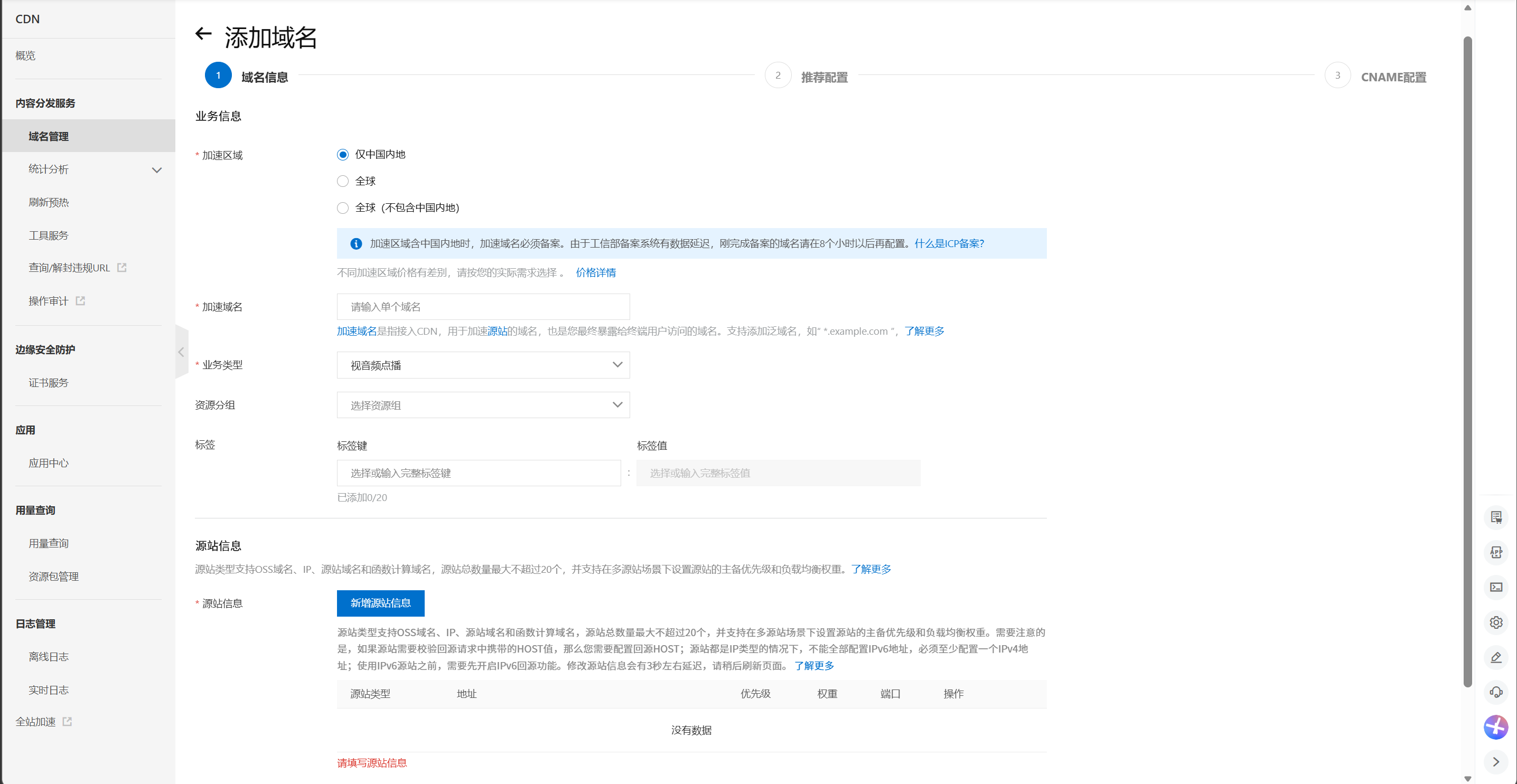Choose 全球（不包含中国内地） region option
Viewport: 1517px width, 784px height.
(x=343, y=207)
